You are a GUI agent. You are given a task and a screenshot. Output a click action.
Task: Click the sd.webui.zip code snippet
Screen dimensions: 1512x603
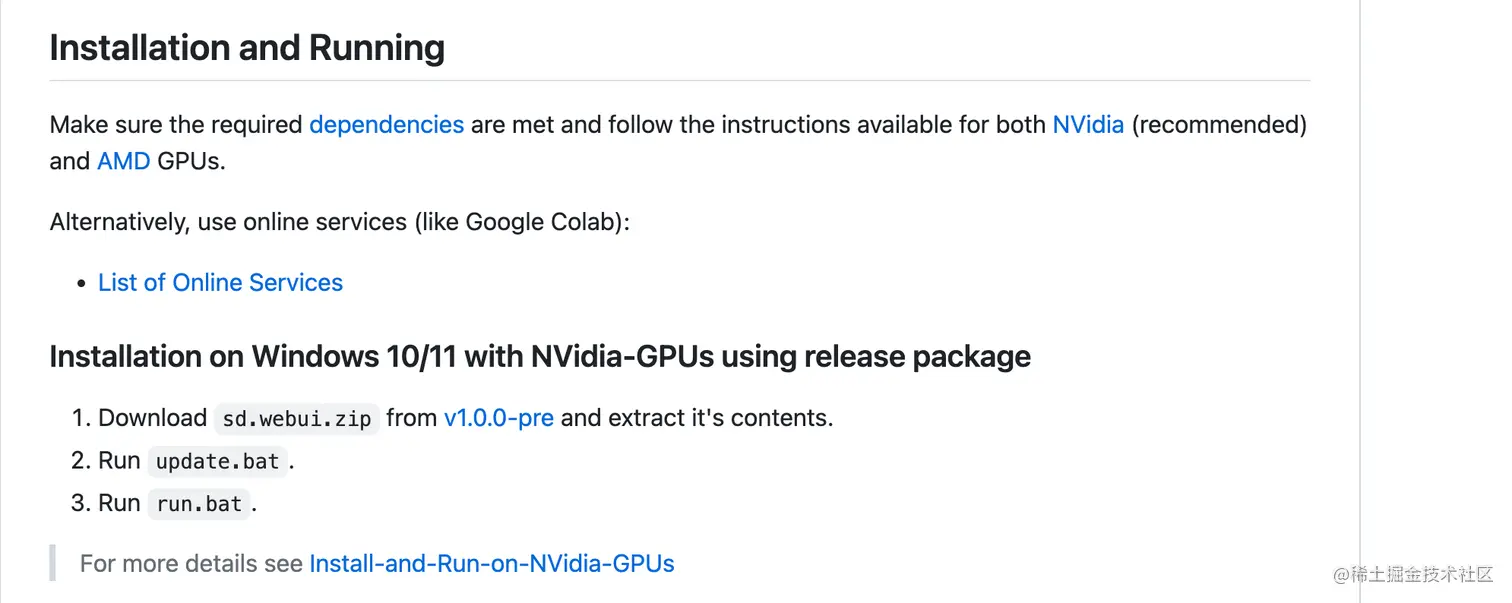pyautogui.click(x=297, y=419)
